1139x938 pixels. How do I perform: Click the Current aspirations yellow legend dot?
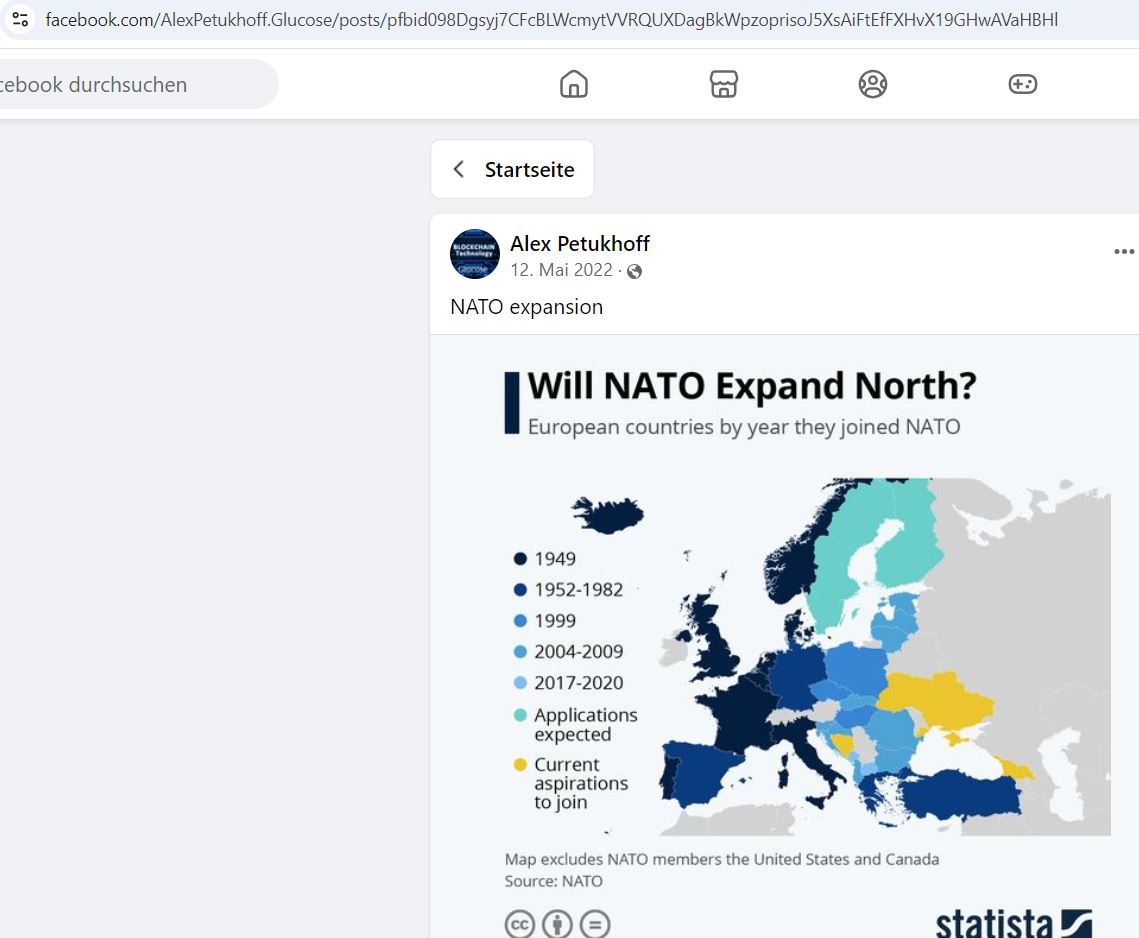[520, 764]
